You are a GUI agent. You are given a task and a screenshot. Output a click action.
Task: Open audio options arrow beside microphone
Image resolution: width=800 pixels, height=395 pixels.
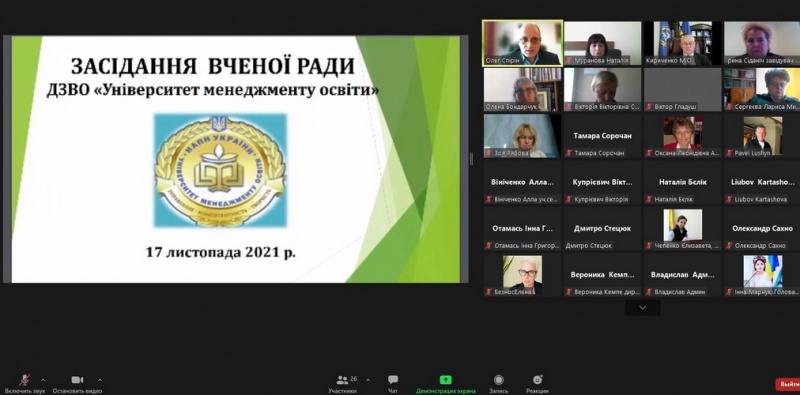pos(43,380)
